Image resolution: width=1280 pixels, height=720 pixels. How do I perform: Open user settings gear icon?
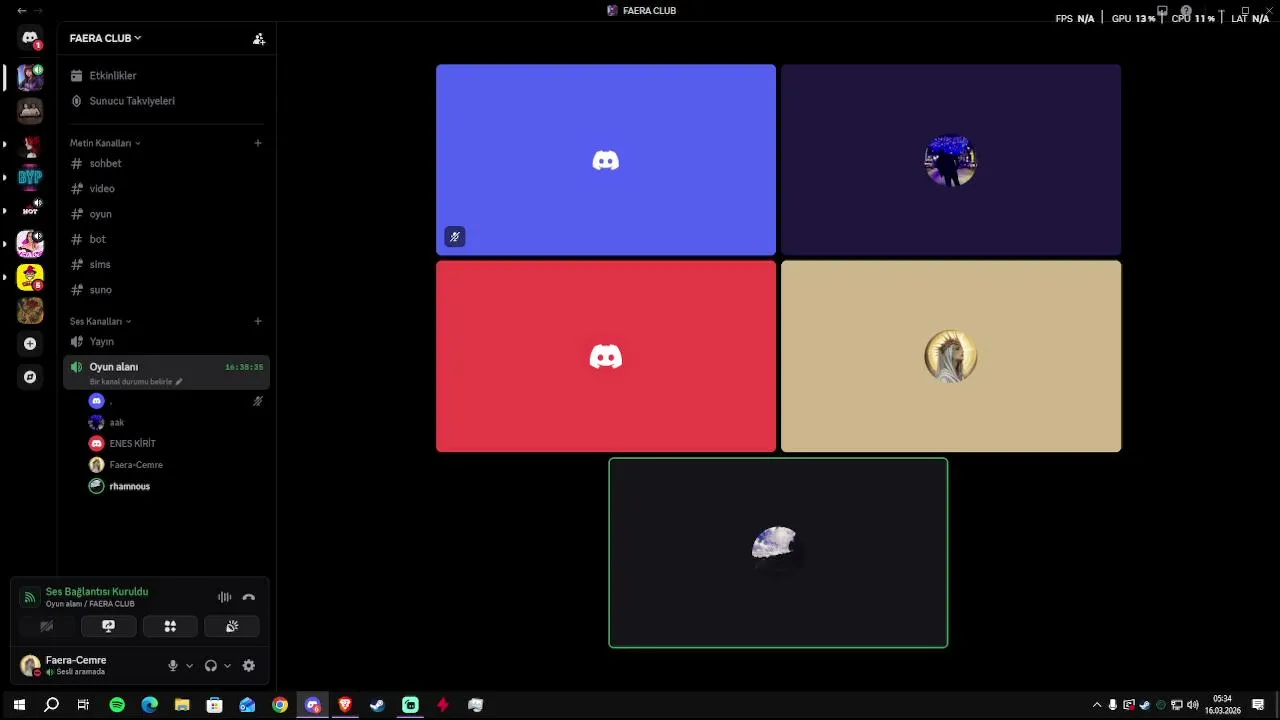[x=249, y=666]
